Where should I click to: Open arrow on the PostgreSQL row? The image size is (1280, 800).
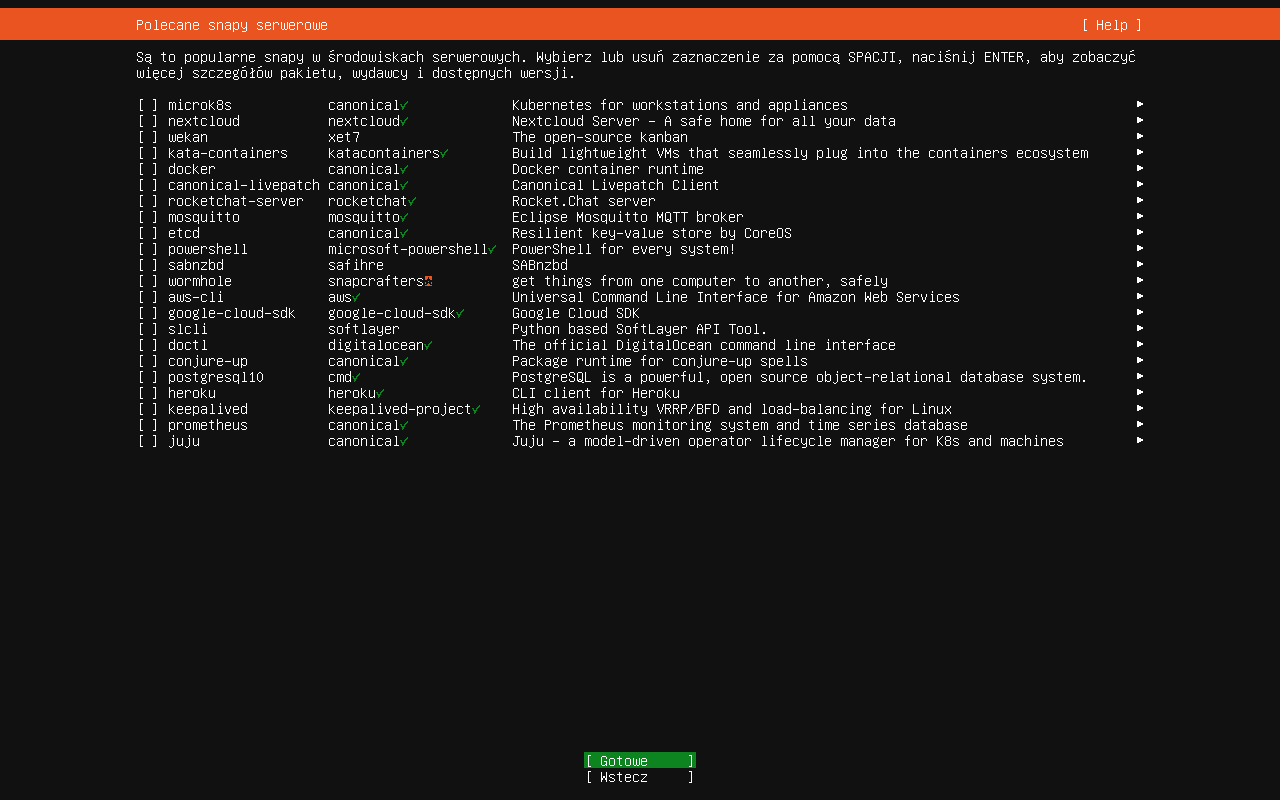pyautogui.click(x=1140, y=376)
